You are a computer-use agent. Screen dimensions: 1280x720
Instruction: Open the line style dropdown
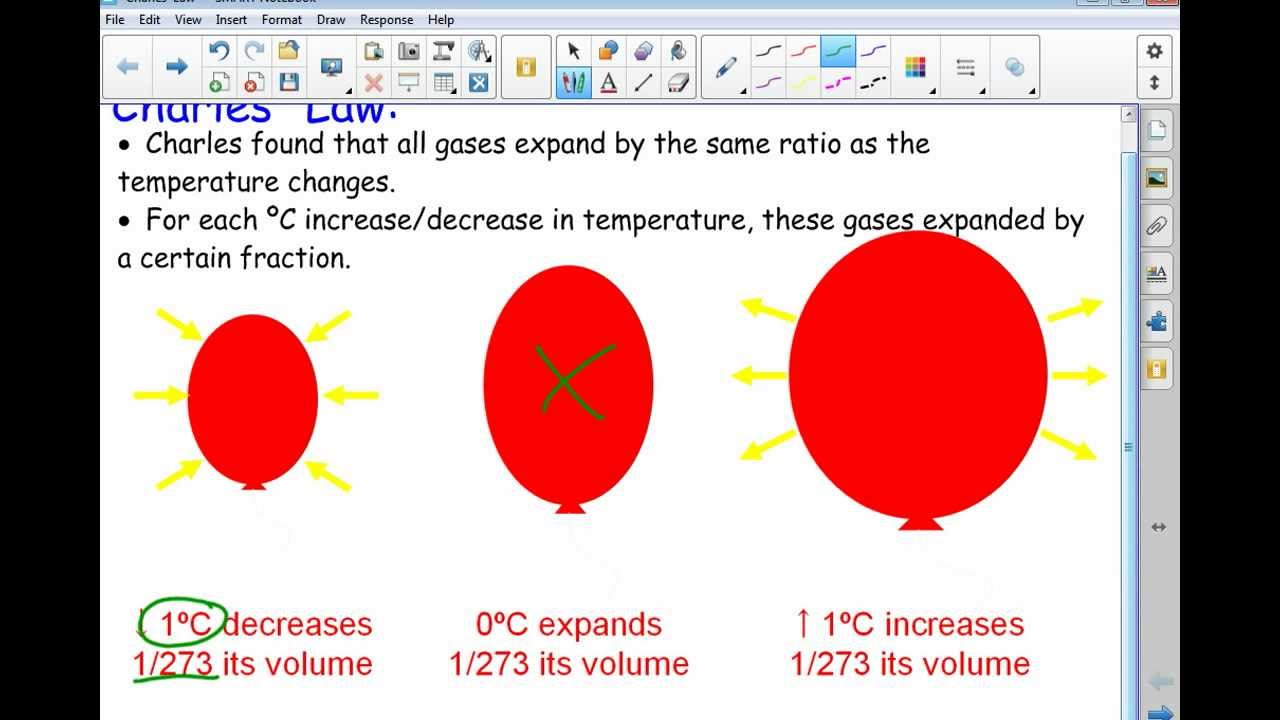click(966, 68)
